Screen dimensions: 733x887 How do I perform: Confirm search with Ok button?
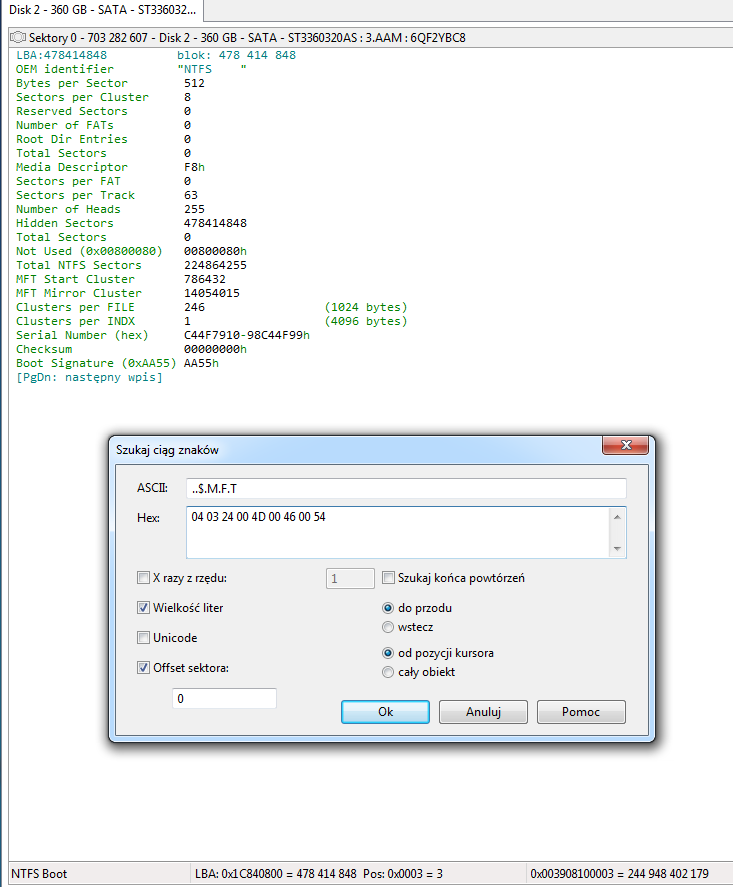(x=385, y=712)
